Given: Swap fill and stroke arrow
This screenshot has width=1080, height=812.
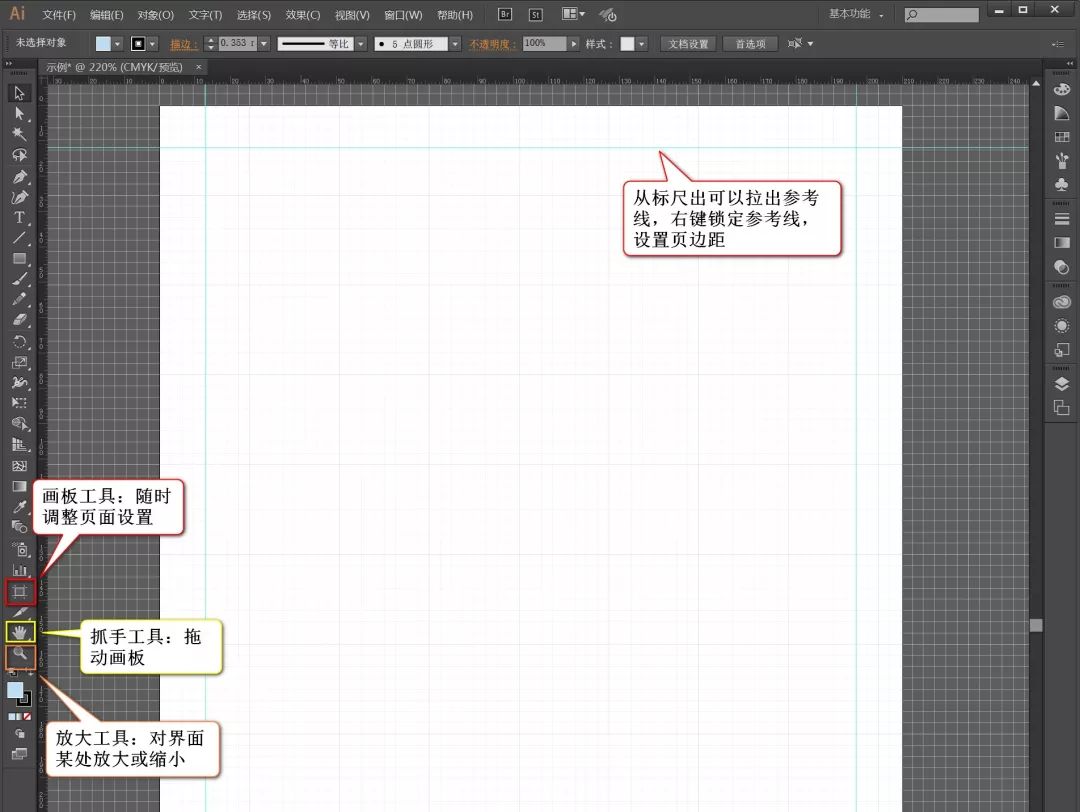Looking at the screenshot, I should 30,674.
